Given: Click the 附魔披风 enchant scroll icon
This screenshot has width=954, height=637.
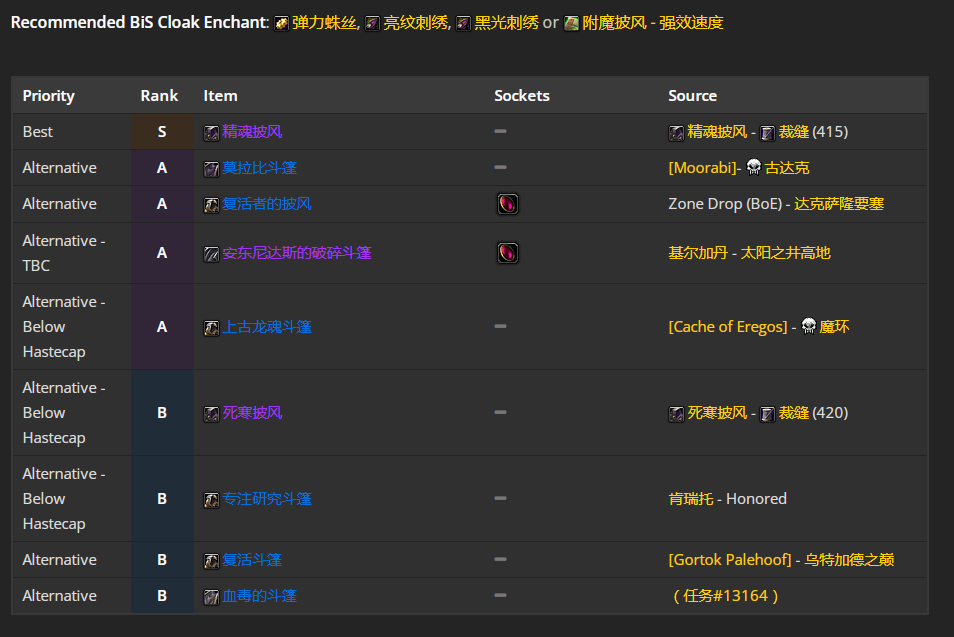Looking at the screenshot, I should pyautogui.click(x=571, y=24).
